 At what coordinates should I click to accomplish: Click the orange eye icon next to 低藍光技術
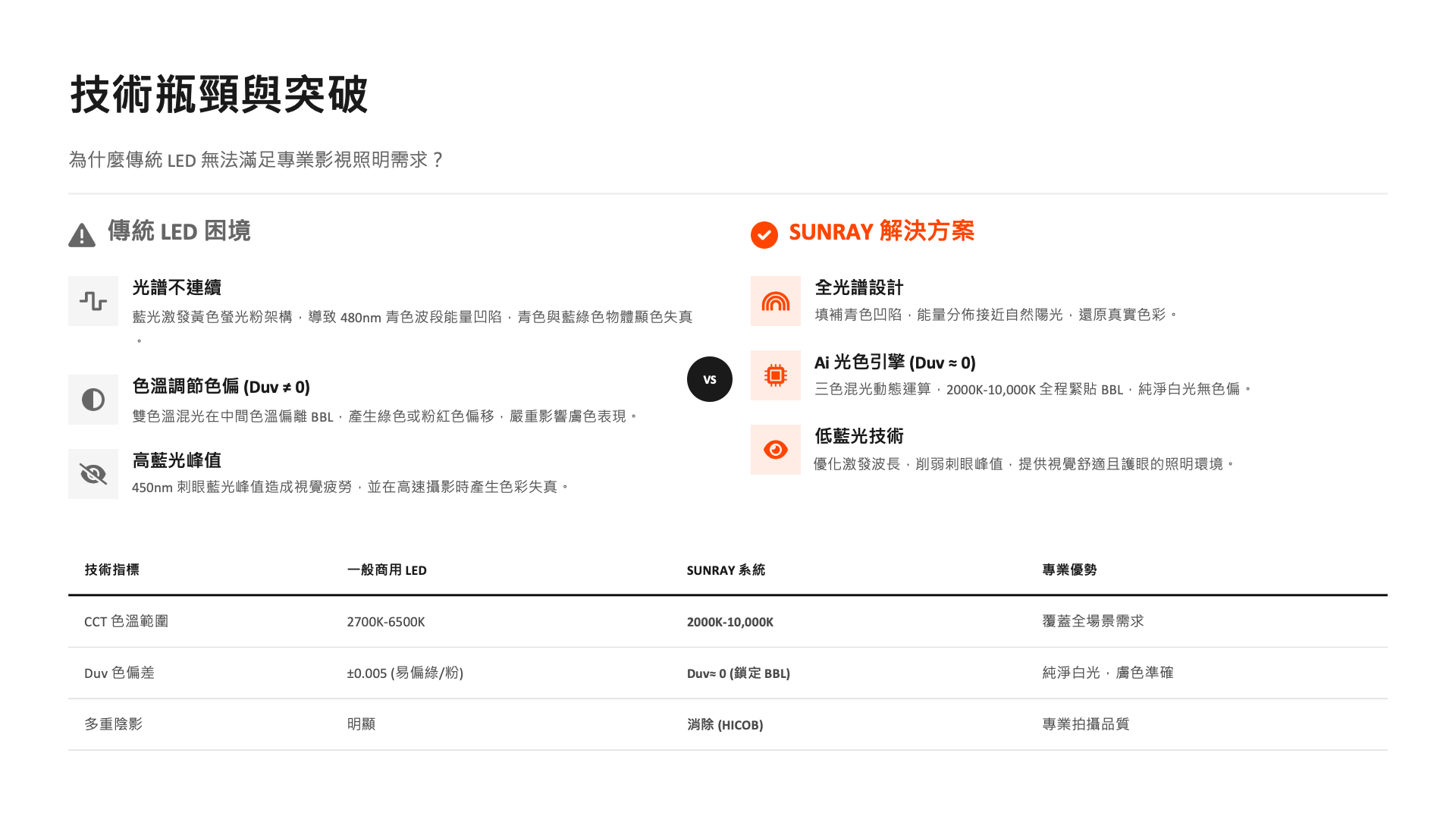pyautogui.click(x=775, y=450)
